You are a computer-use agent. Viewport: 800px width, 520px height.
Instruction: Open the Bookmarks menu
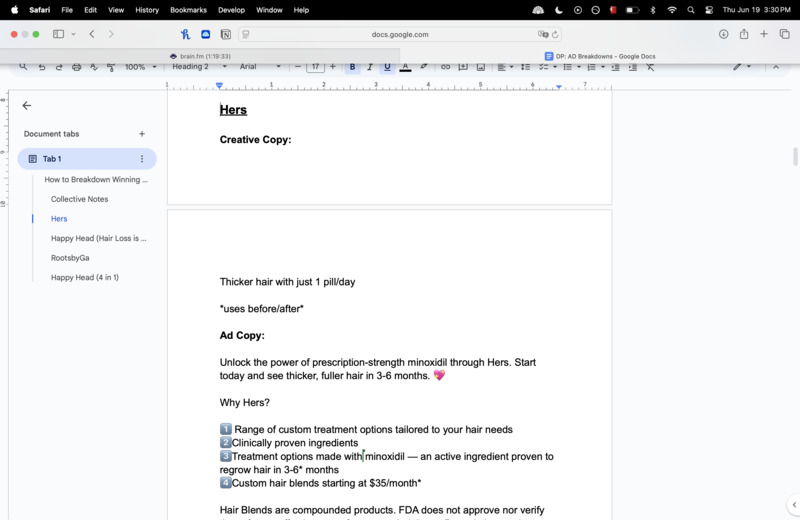click(x=188, y=10)
